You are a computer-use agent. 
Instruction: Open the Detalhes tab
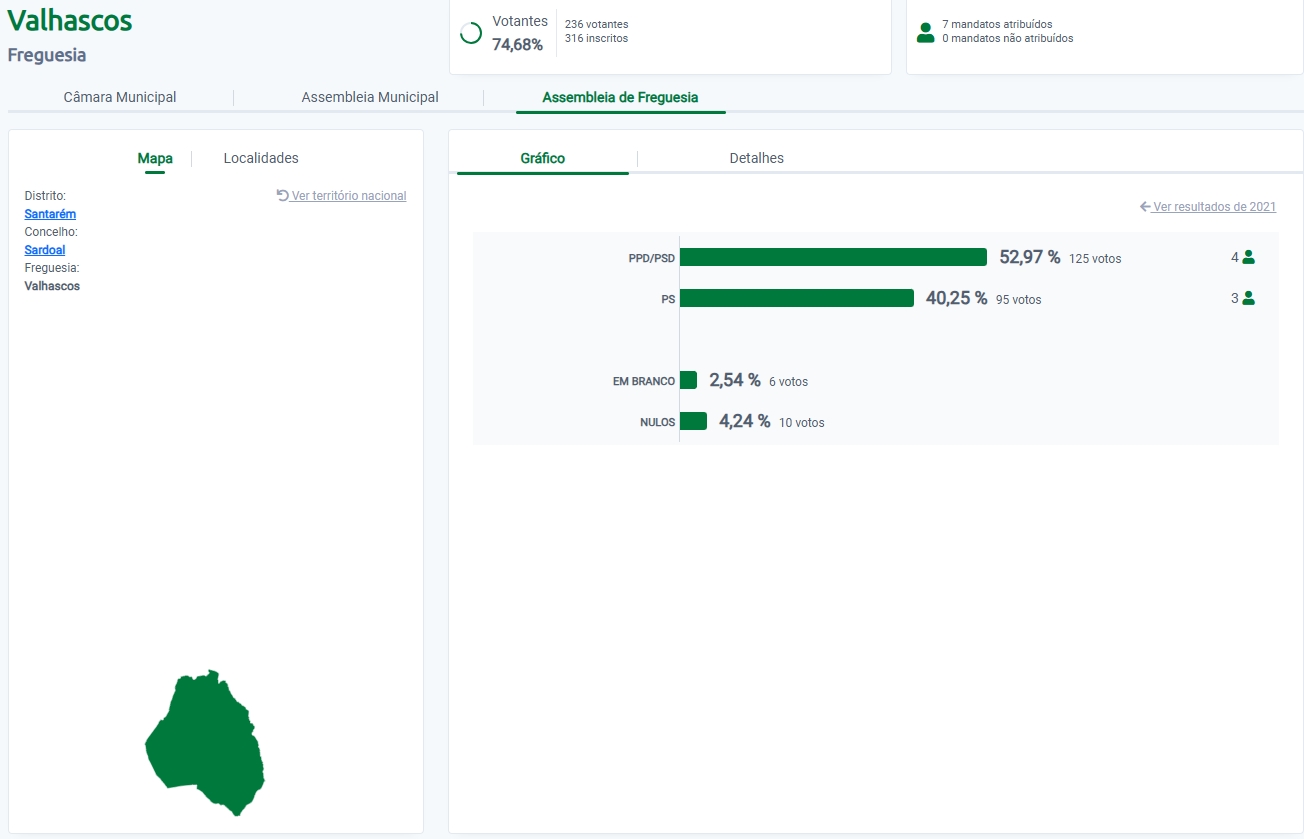tap(756, 158)
